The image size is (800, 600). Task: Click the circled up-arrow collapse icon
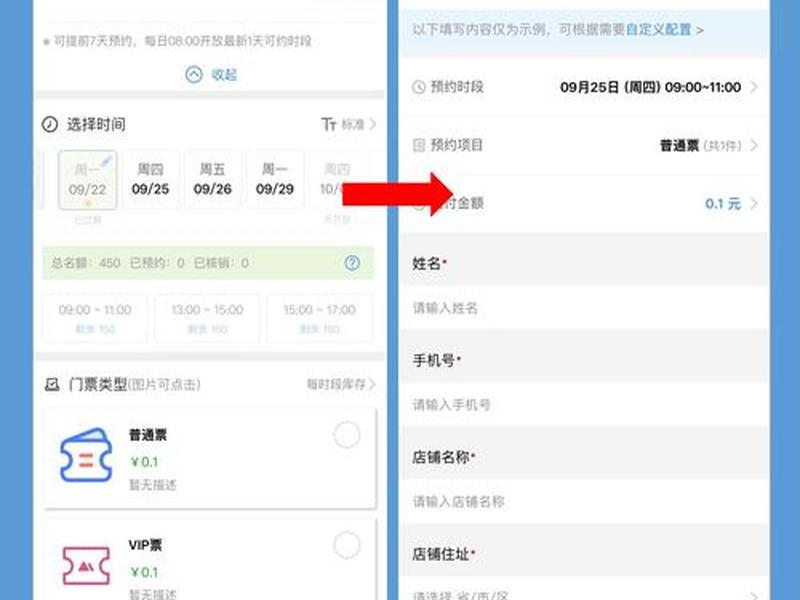[194, 75]
